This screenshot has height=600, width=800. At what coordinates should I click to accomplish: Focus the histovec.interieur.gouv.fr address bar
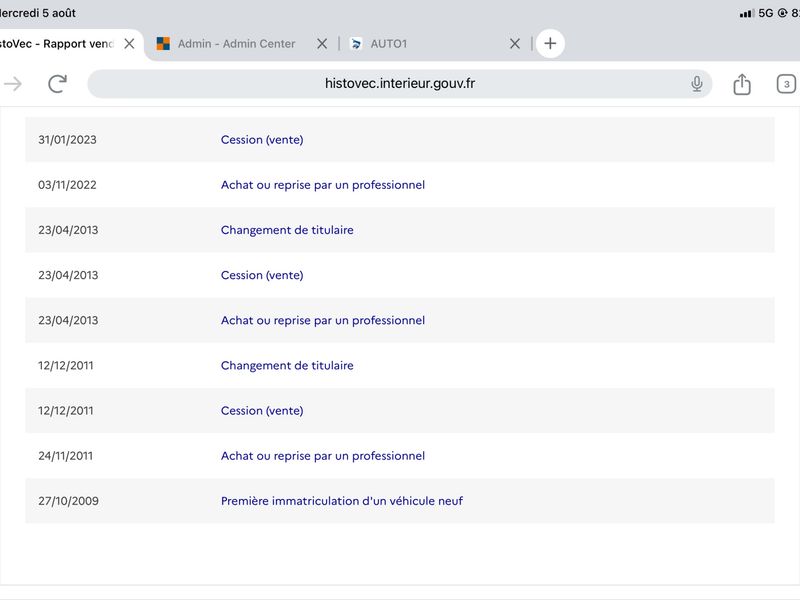399,84
